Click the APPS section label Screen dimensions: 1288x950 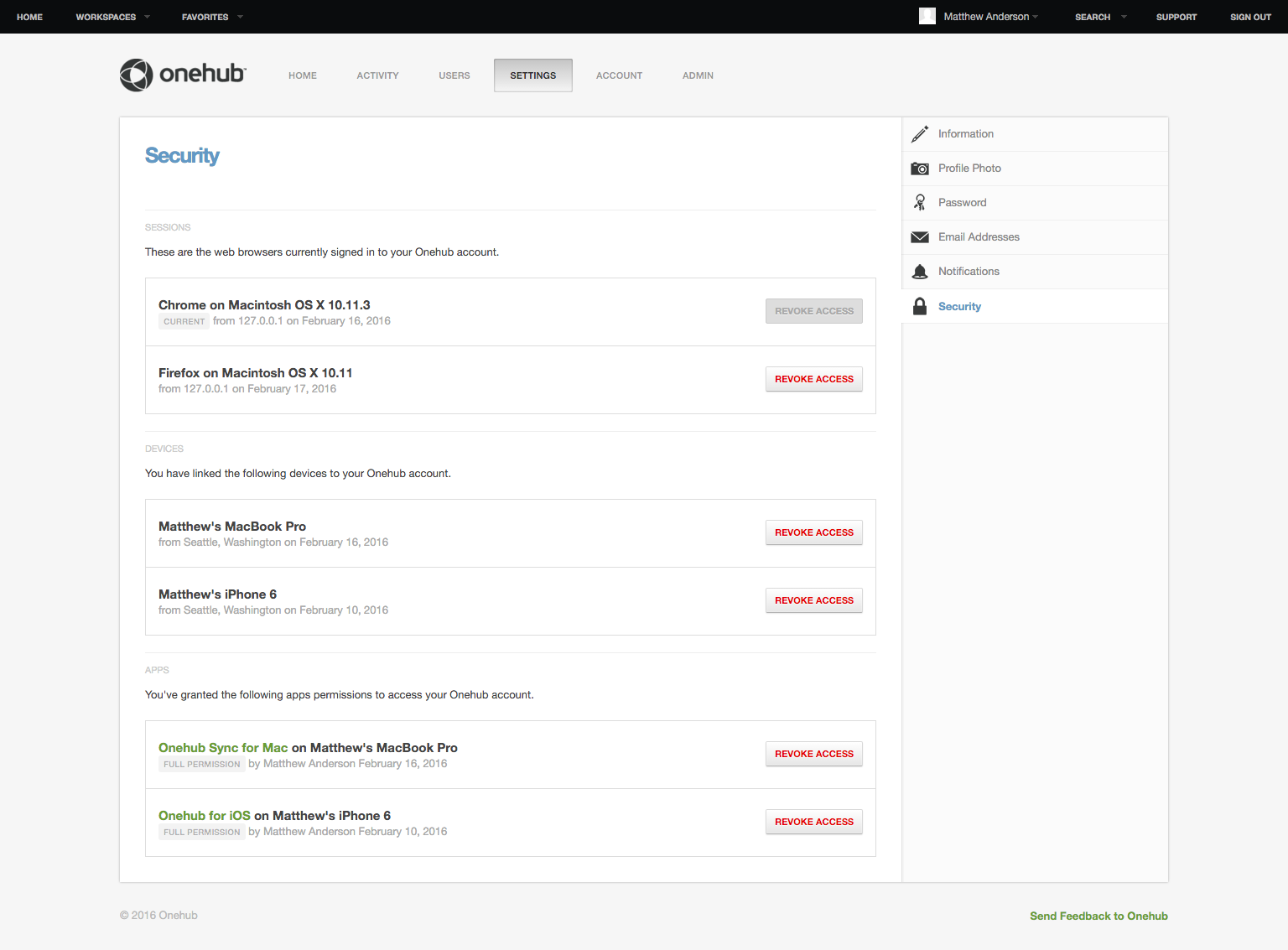point(157,670)
